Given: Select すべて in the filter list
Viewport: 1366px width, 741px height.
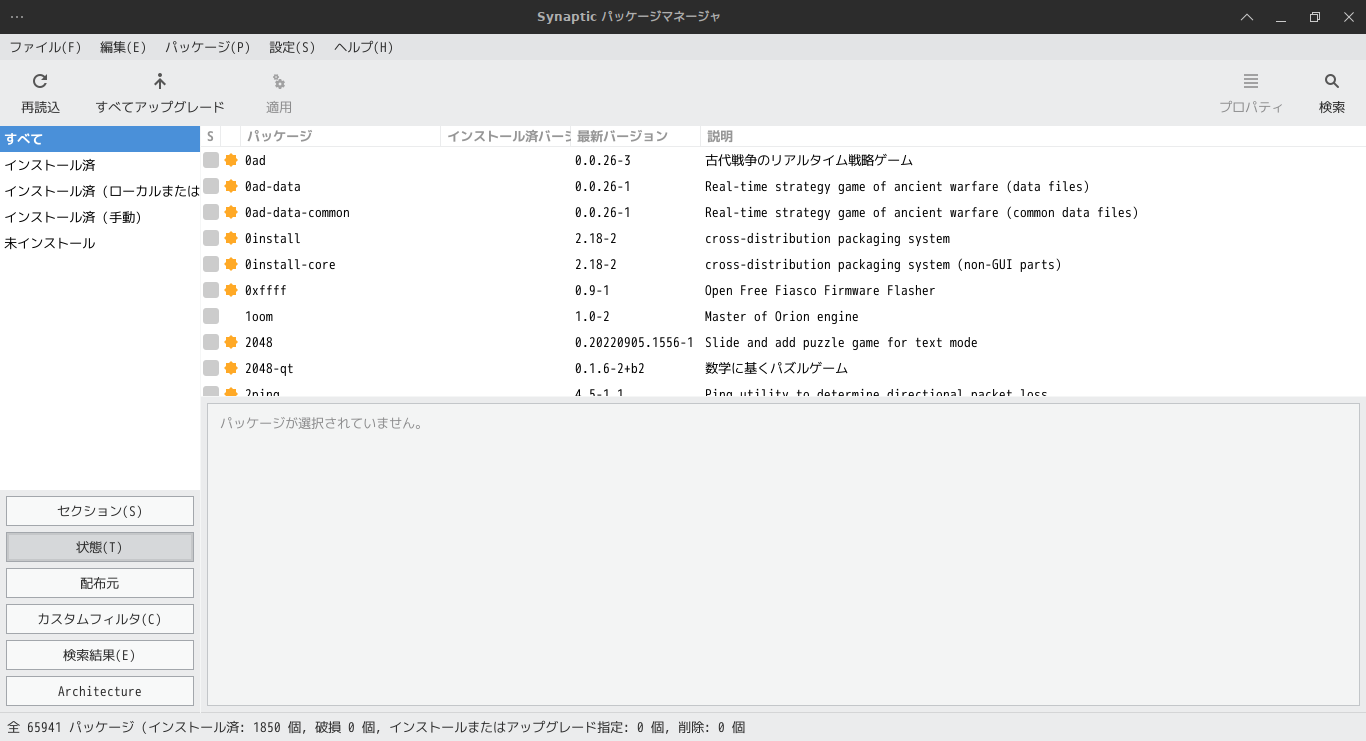Looking at the screenshot, I should [100, 139].
